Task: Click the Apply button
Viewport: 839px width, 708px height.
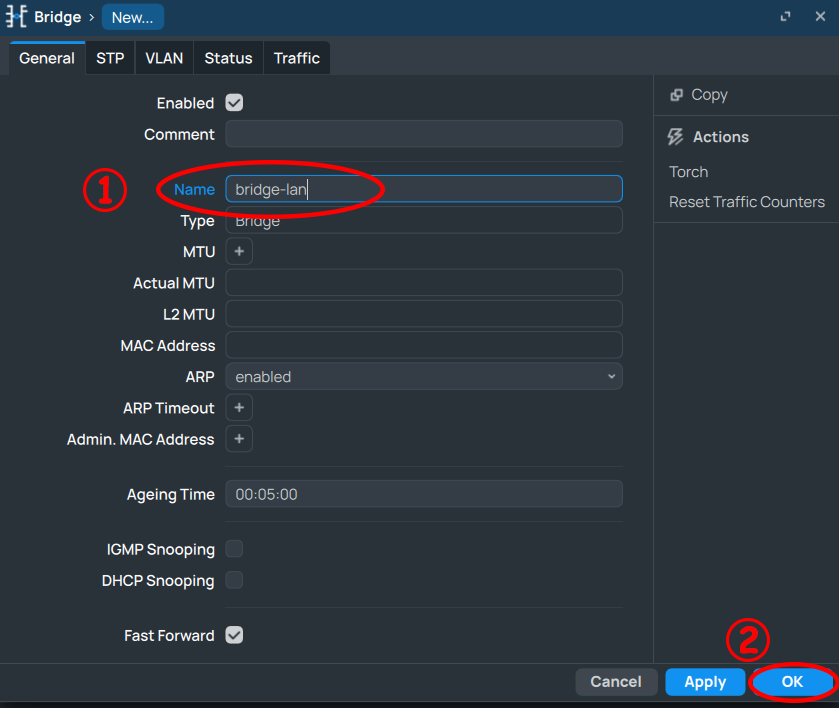Action: (x=705, y=682)
